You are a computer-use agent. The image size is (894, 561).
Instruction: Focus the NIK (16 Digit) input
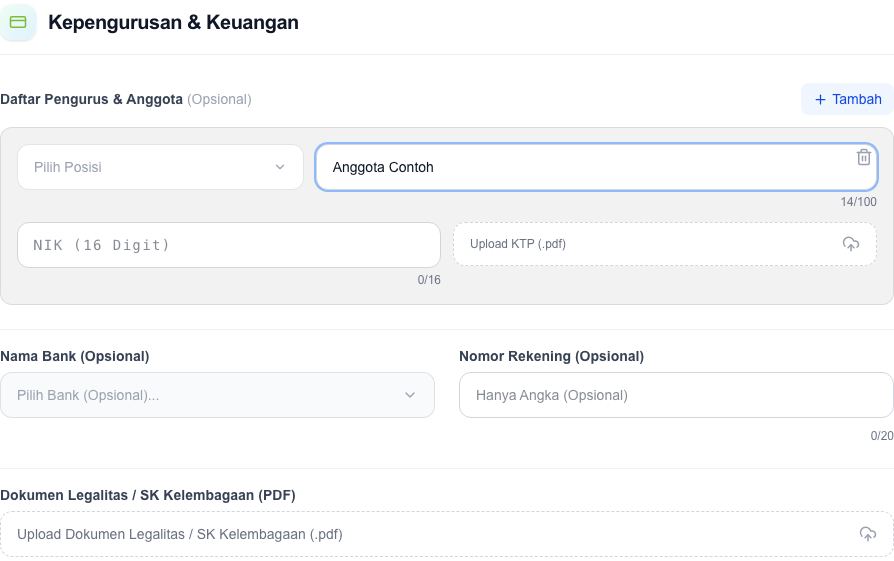pos(229,245)
